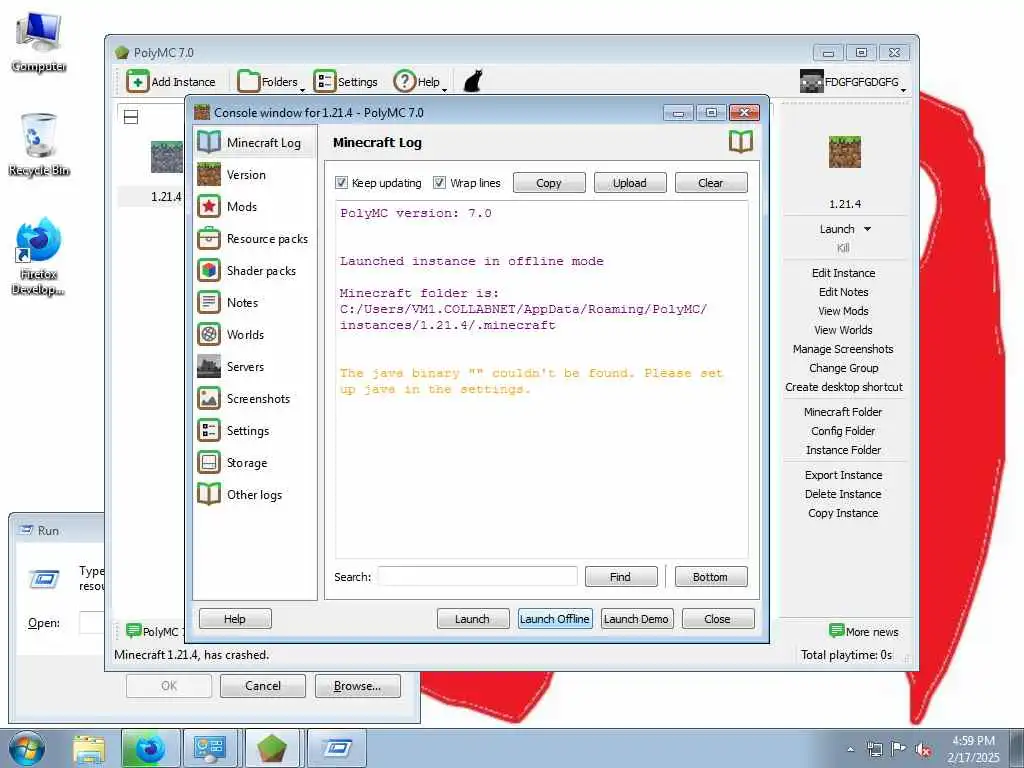Click Launch Offline button
1024x768 pixels.
pyautogui.click(x=555, y=618)
